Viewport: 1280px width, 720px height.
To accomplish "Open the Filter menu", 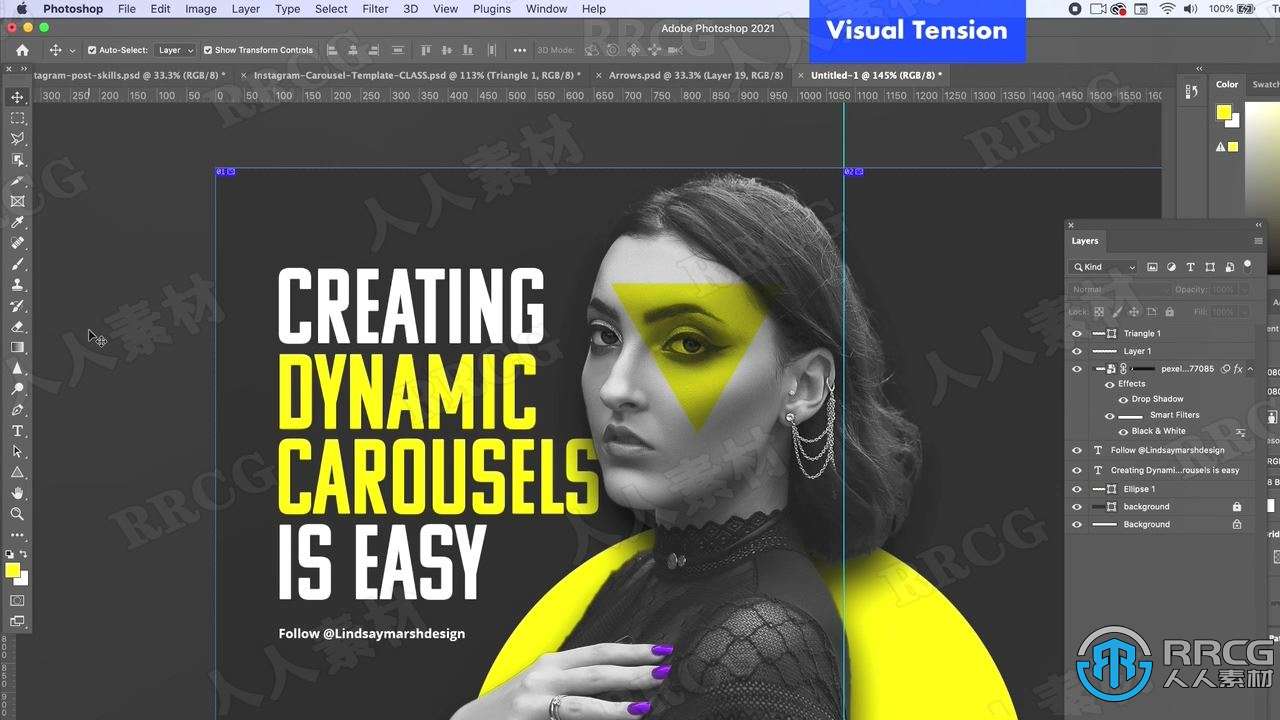I will (x=375, y=9).
